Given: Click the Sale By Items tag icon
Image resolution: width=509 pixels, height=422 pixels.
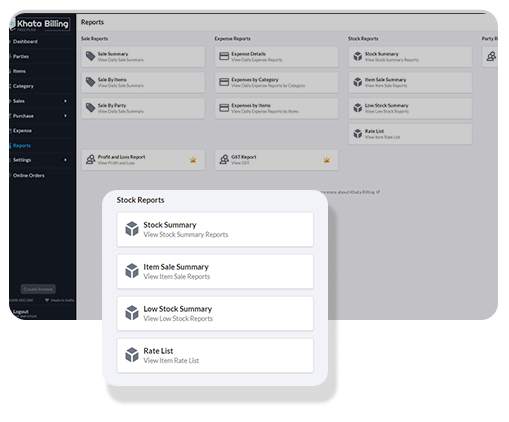Looking at the screenshot, I should pyautogui.click(x=90, y=82).
